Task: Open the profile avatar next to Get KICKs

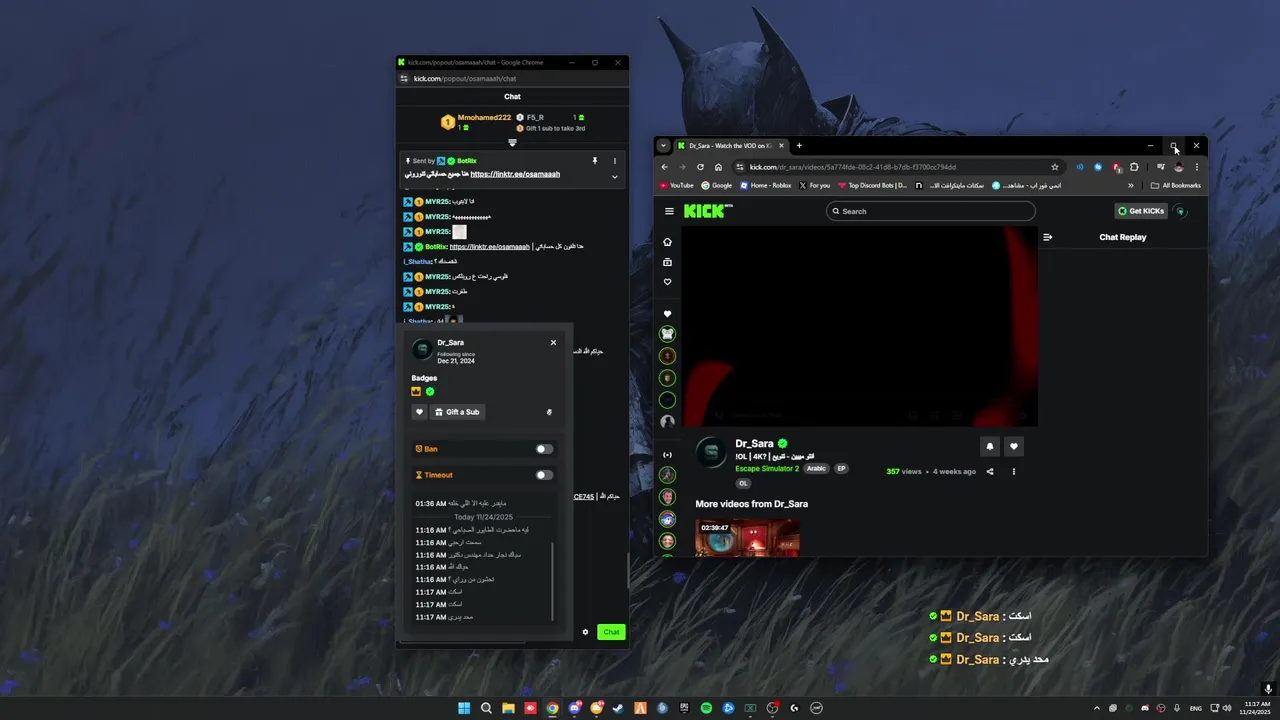Action: 1180,211
